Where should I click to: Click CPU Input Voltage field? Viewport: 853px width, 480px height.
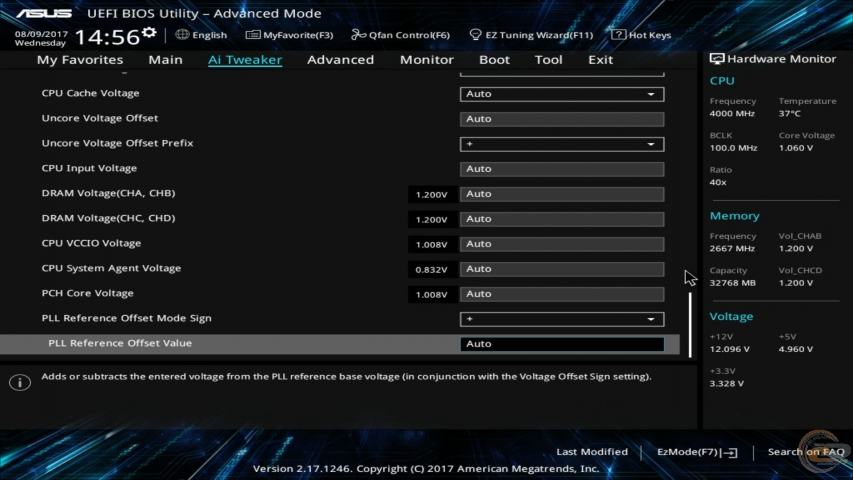[x=562, y=169]
